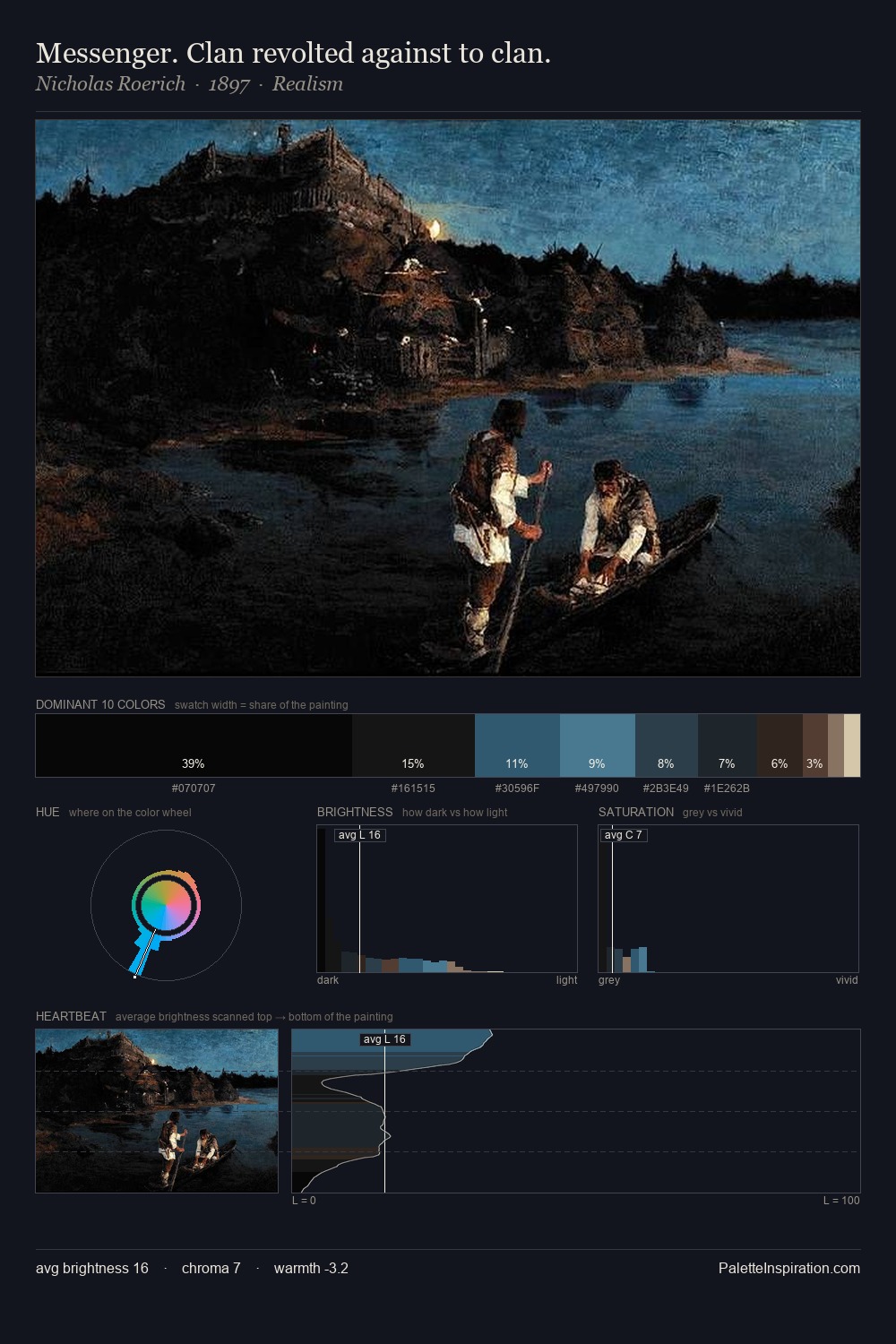Image resolution: width=896 pixels, height=1344 pixels.
Task: Select the 15% dark grey swatch
Action: 413,745
